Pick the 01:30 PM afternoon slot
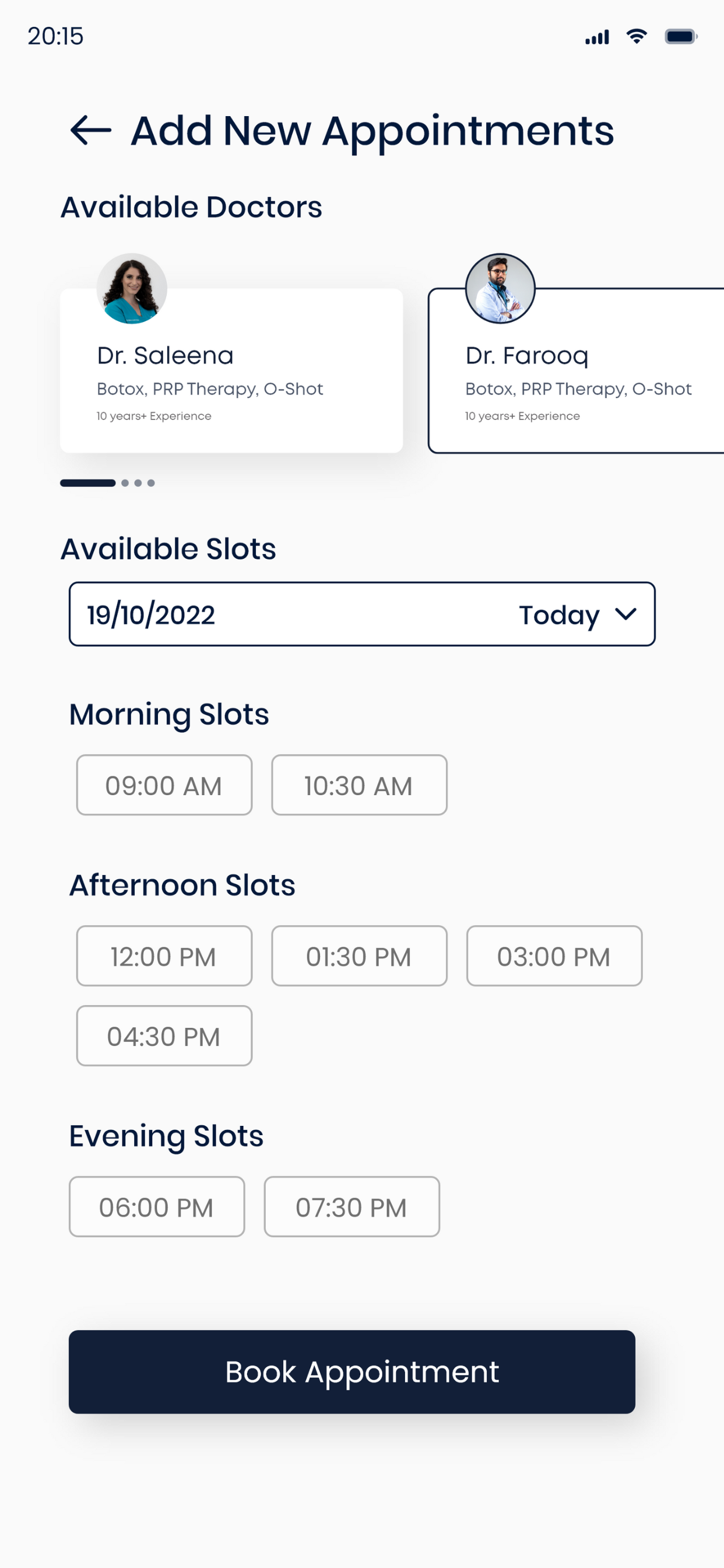 point(359,956)
